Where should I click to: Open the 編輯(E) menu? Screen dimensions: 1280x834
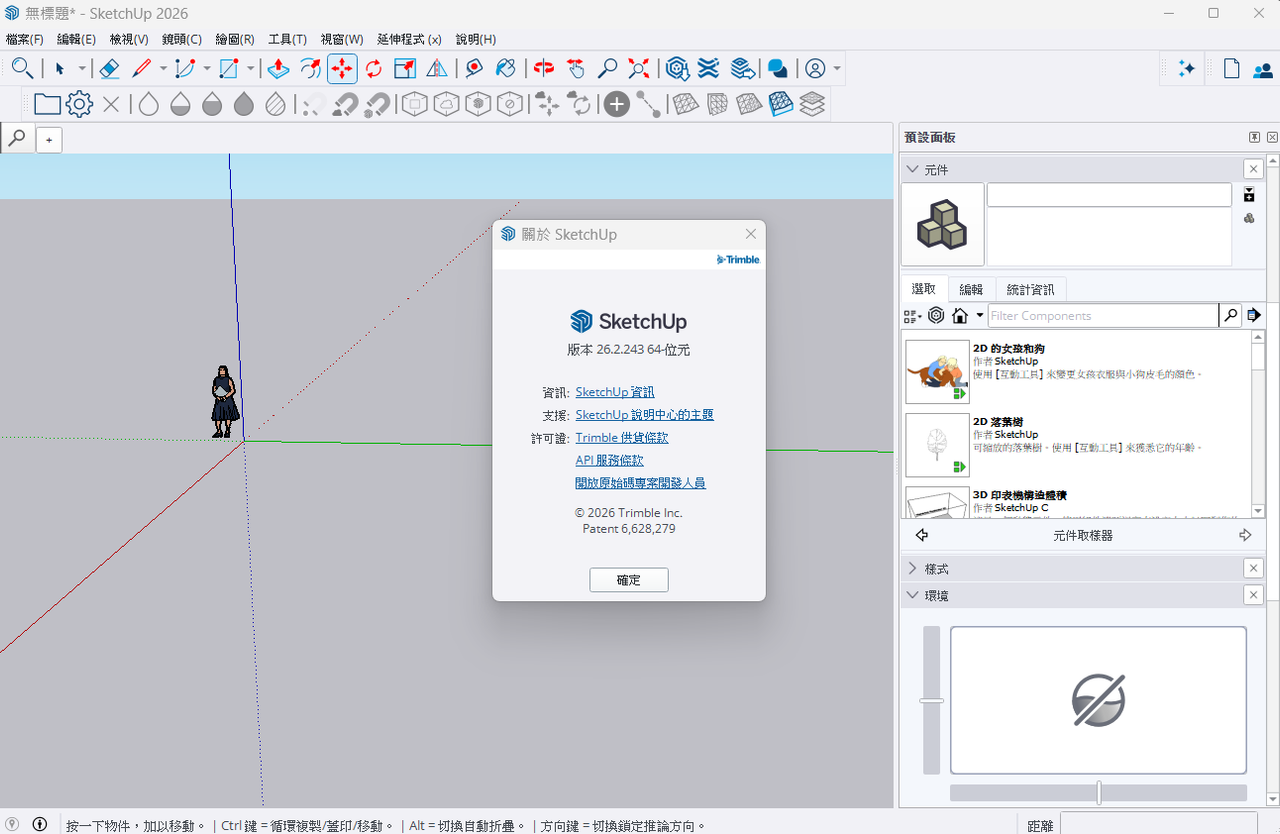pos(77,39)
